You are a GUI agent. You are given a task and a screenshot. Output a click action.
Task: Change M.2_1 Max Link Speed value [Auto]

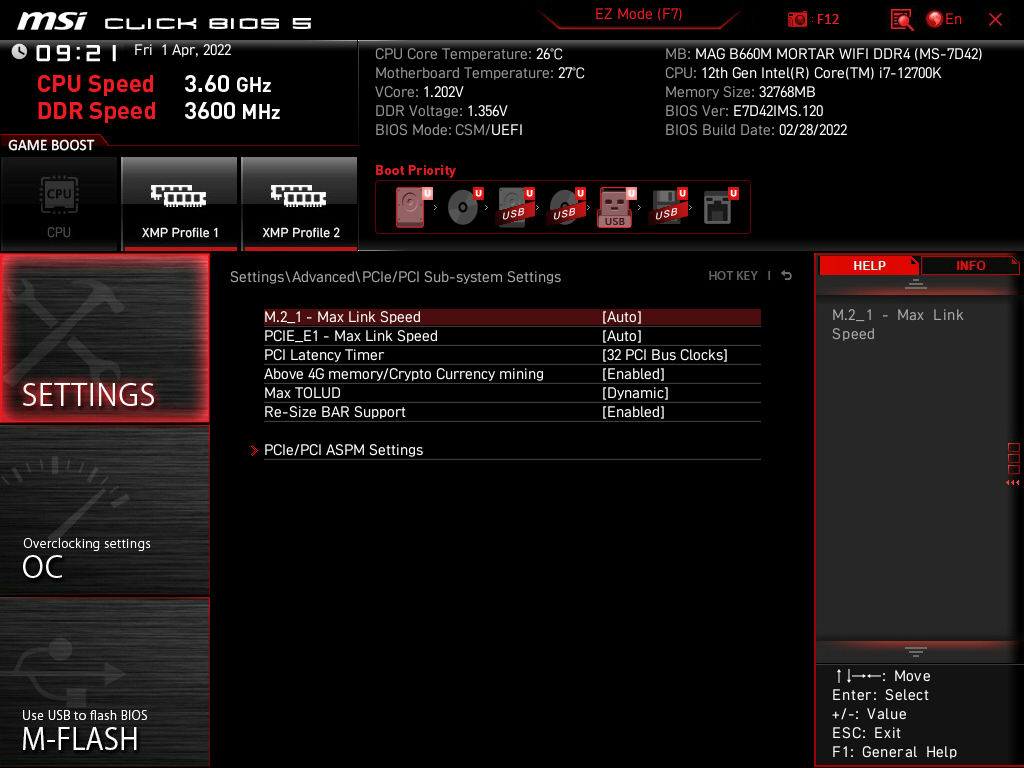pyautogui.click(x=622, y=317)
